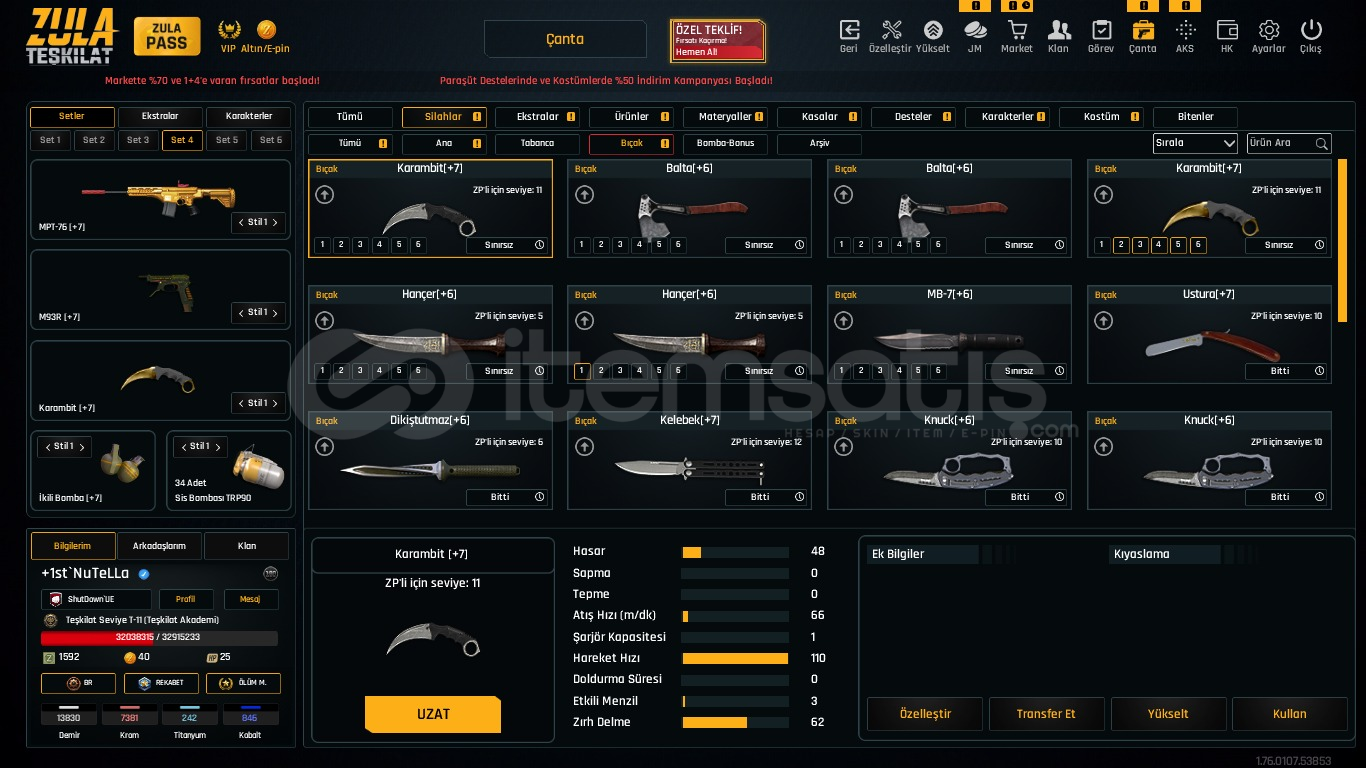Open Ayarlar settings gear
The image size is (1366, 768).
[1269, 30]
